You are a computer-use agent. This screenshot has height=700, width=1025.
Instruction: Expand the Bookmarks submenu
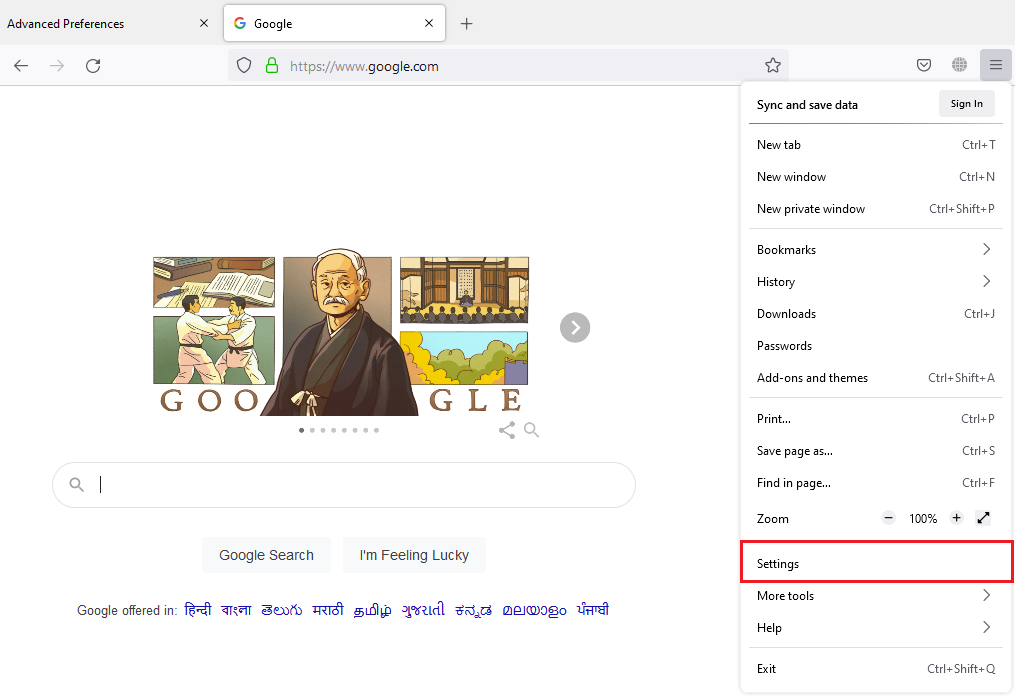(876, 250)
